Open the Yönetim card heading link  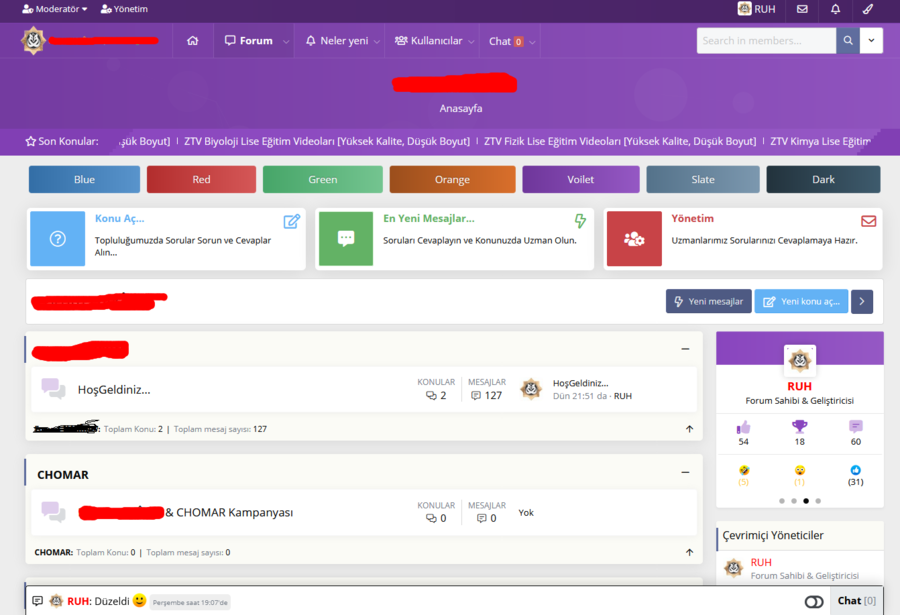692,218
